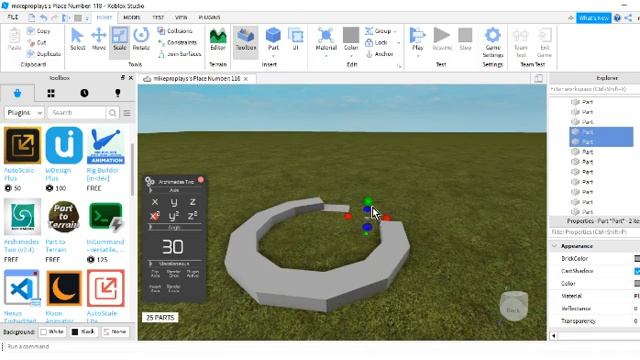Click the Anchor button
This screenshot has height=360, width=640.
(x=379, y=54)
